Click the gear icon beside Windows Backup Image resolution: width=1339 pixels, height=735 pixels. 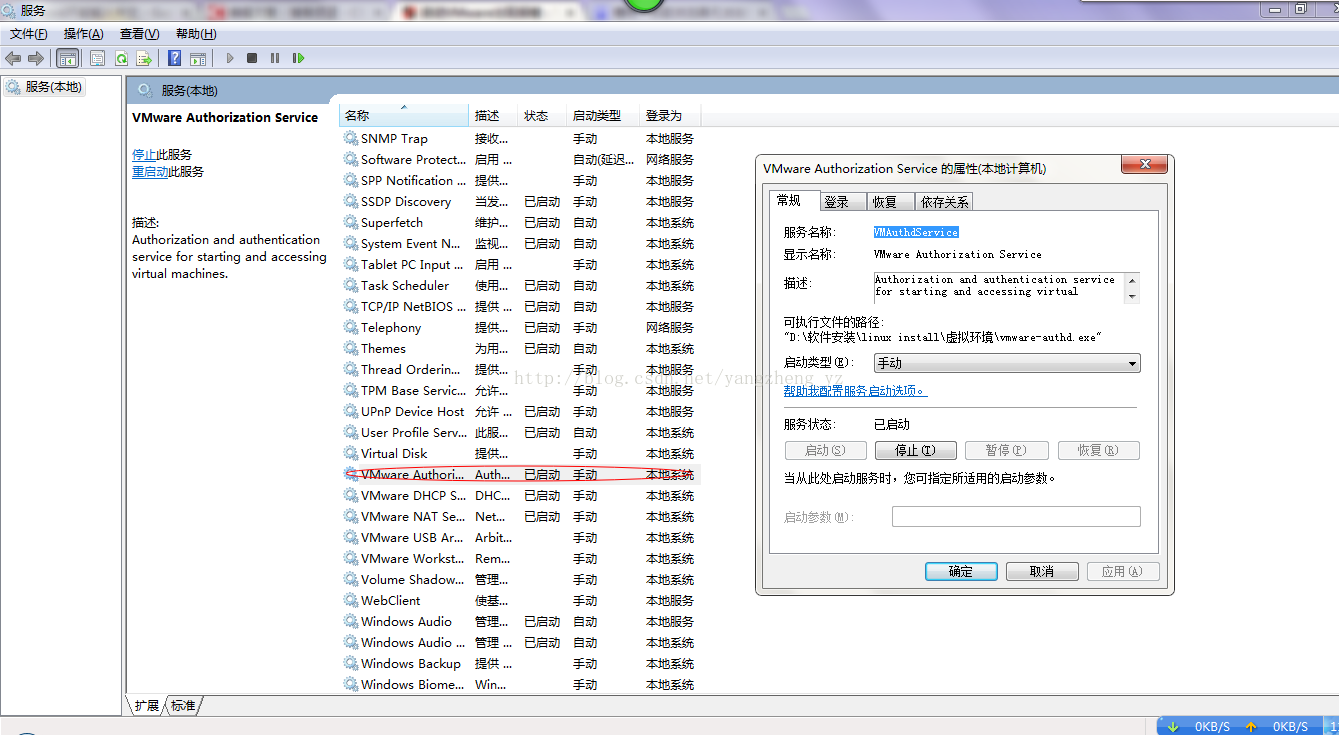(x=351, y=663)
